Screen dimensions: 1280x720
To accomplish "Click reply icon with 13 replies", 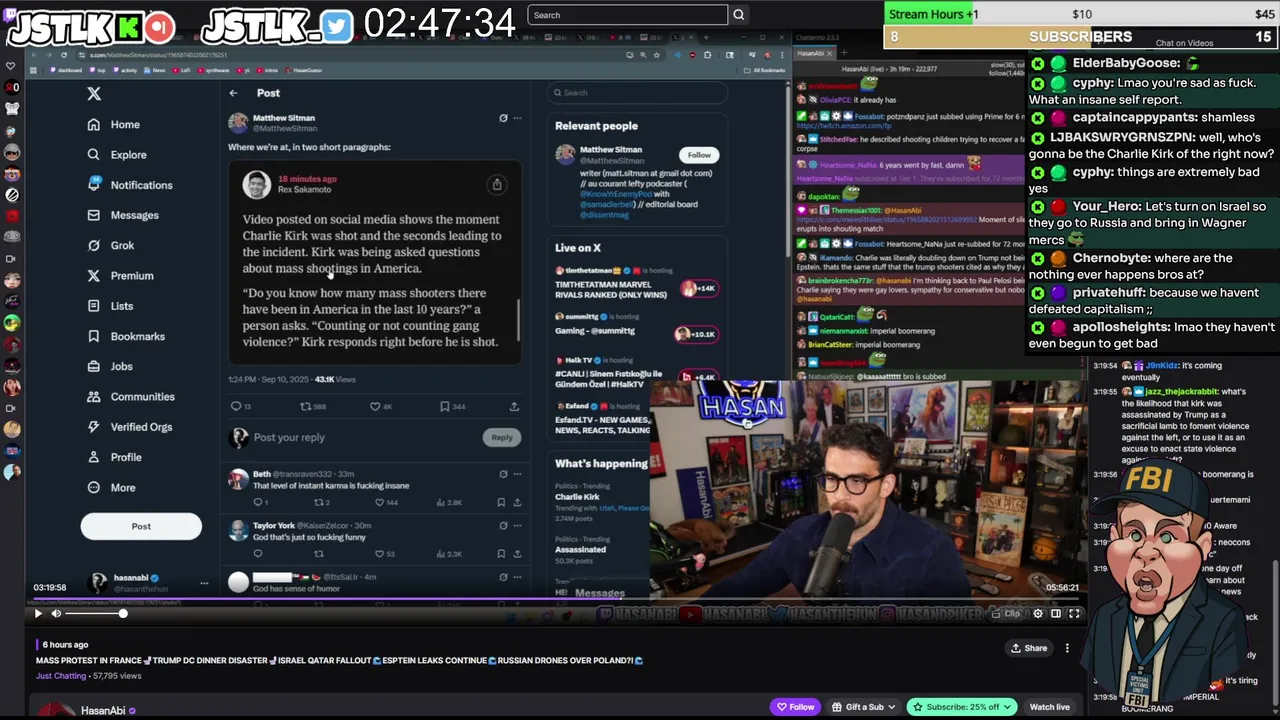I will (237, 406).
